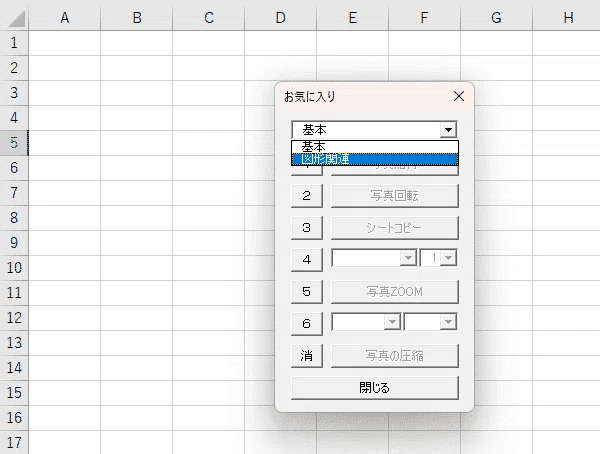Click the number 2 button
This screenshot has width=600, height=454.
click(x=307, y=196)
